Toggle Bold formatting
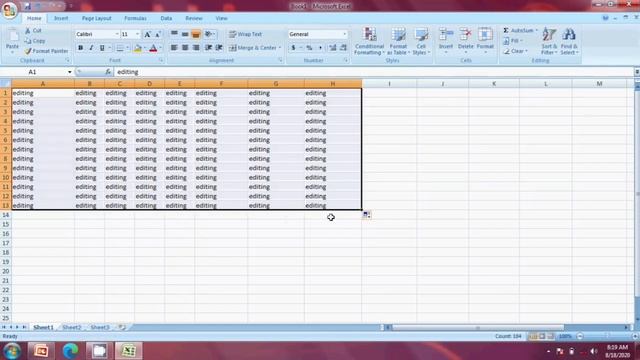Viewport: 640px width, 360px height. tap(80, 48)
